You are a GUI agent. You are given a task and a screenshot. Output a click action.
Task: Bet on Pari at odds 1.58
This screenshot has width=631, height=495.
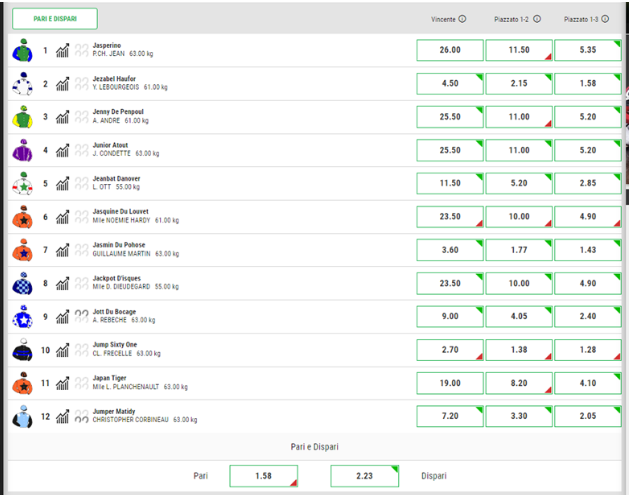click(263, 476)
